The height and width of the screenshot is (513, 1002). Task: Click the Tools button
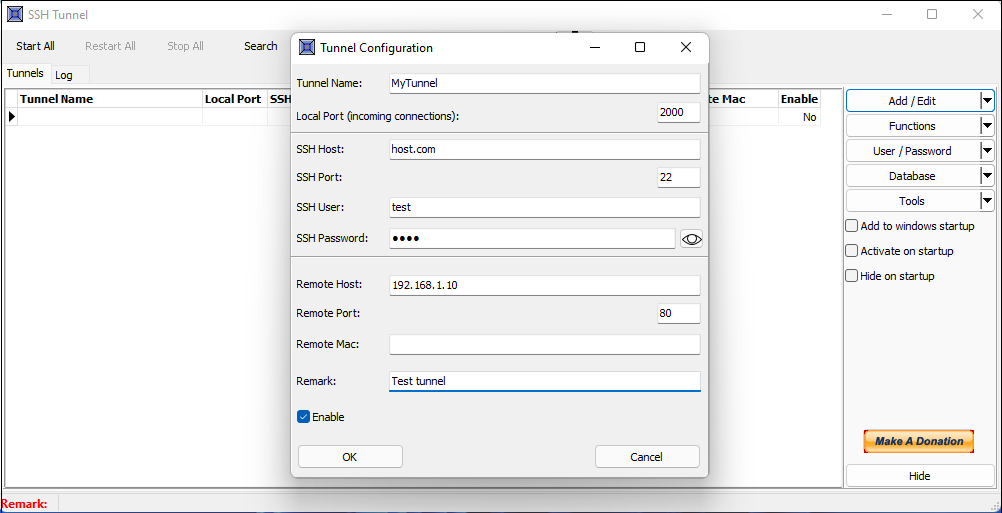pos(913,201)
